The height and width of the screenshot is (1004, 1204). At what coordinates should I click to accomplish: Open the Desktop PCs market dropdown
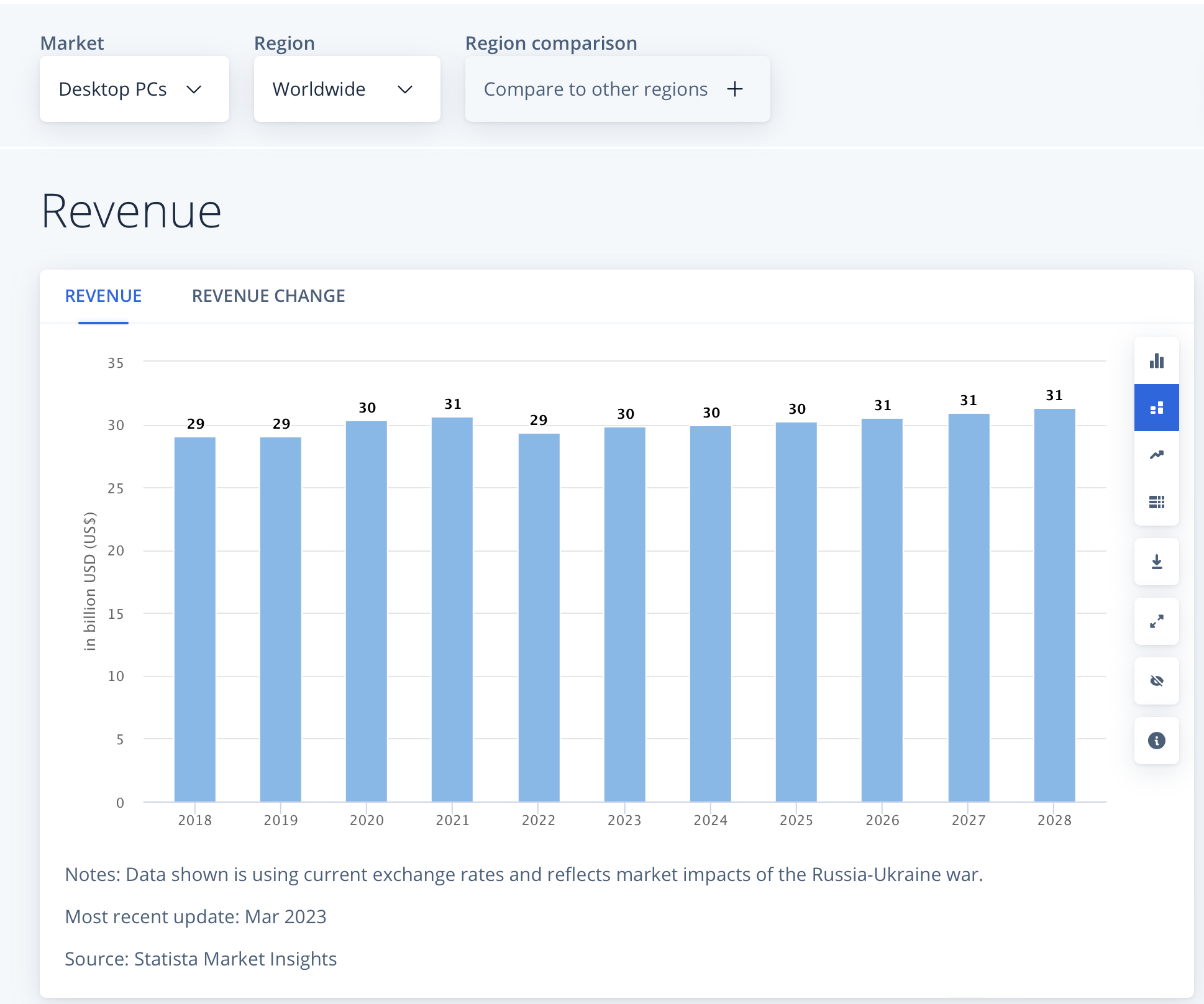click(x=134, y=89)
